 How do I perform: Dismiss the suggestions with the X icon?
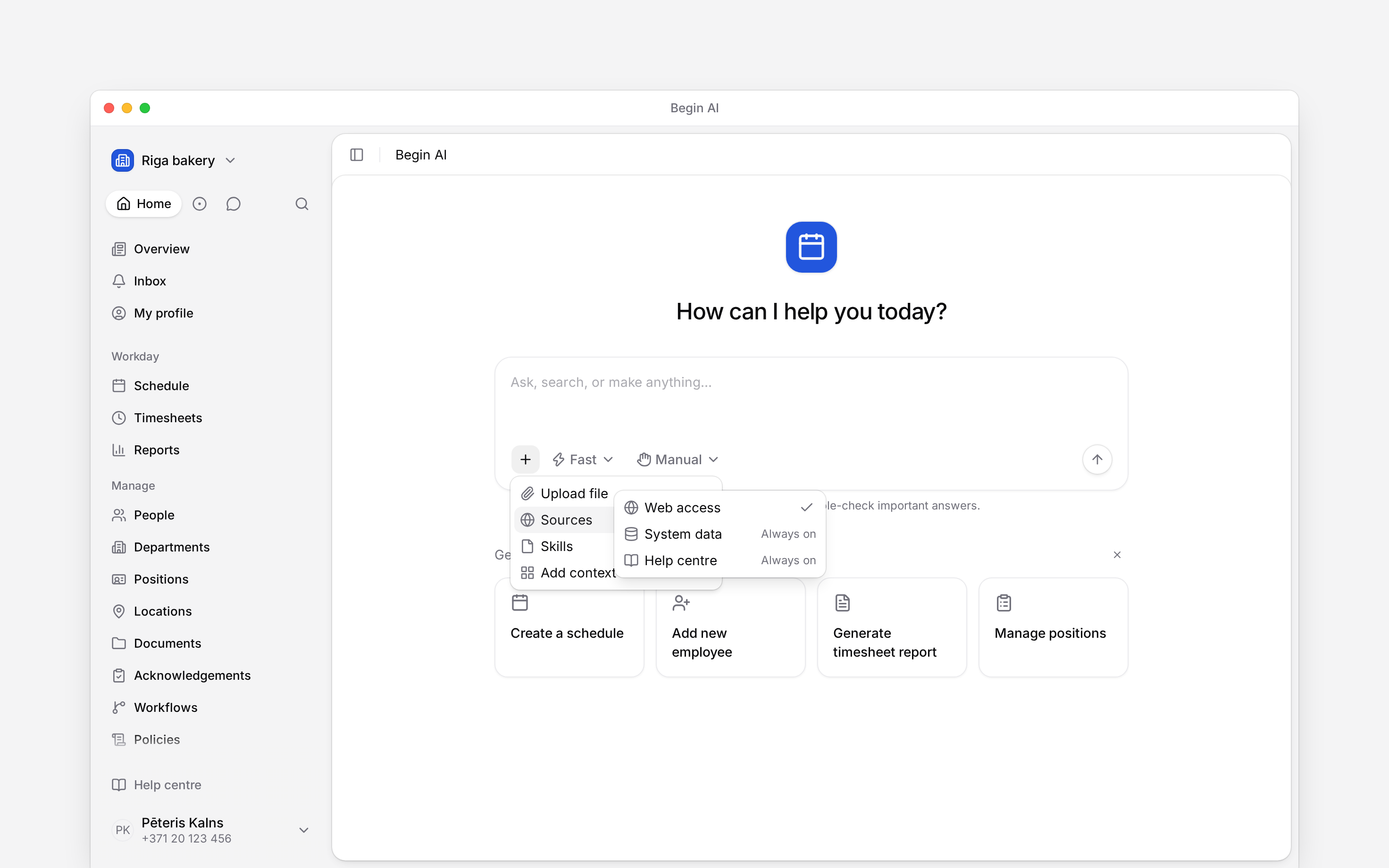pyautogui.click(x=1117, y=555)
